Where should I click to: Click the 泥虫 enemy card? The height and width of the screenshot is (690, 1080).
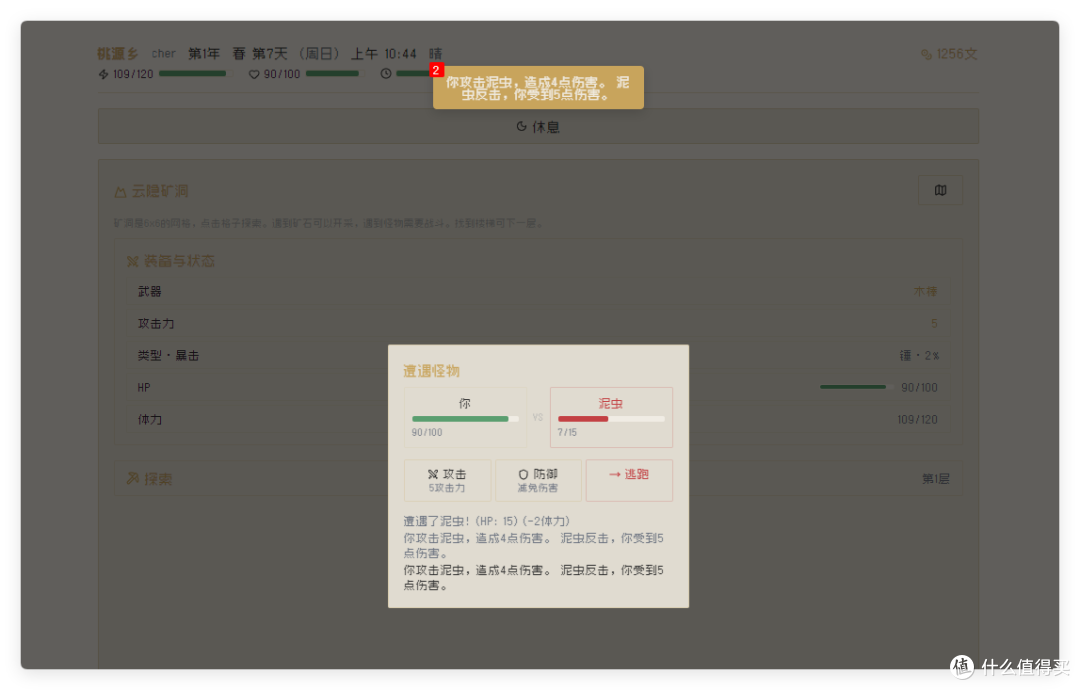611,417
